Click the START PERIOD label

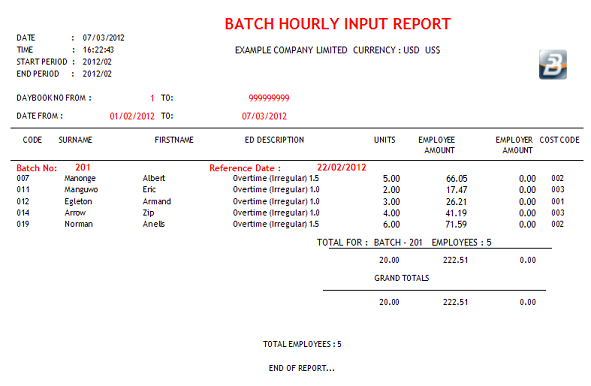pos(42,62)
